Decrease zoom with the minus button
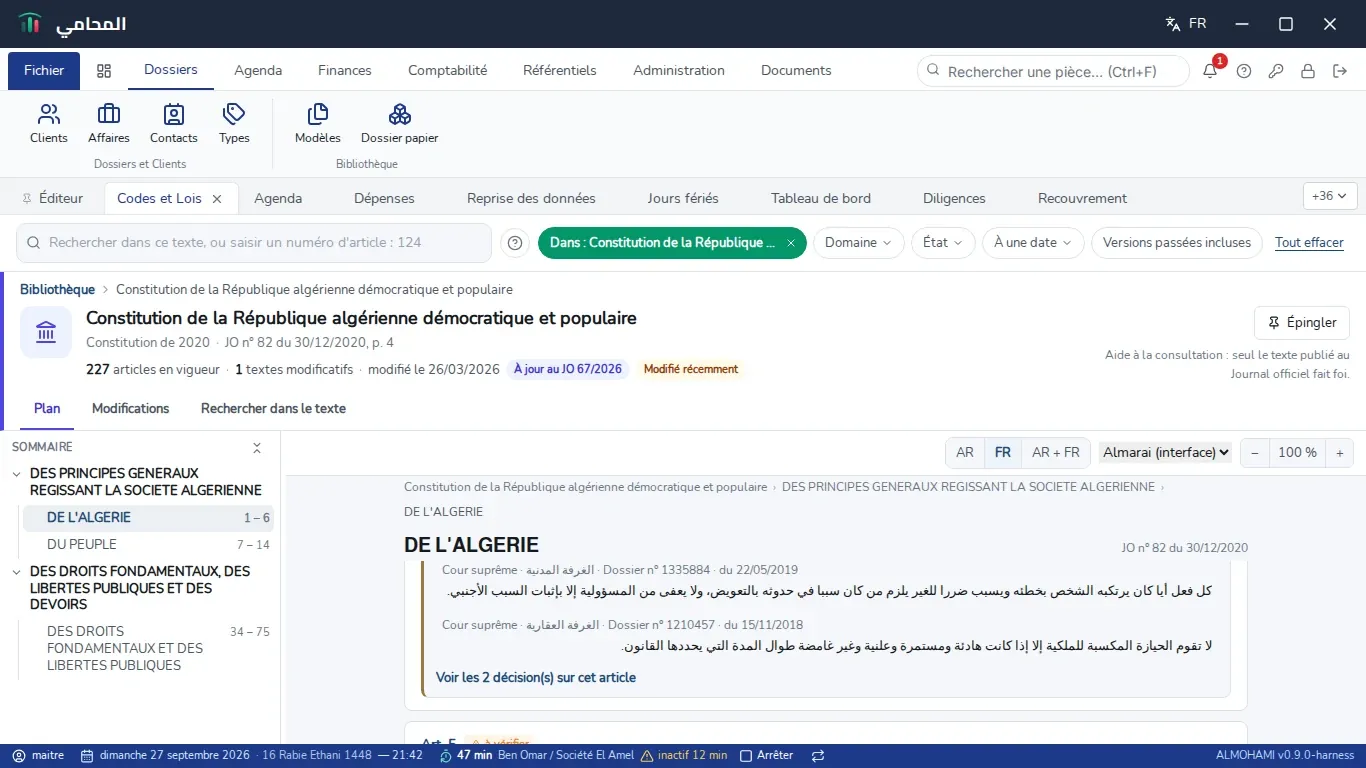1366x768 pixels. click(x=1255, y=452)
